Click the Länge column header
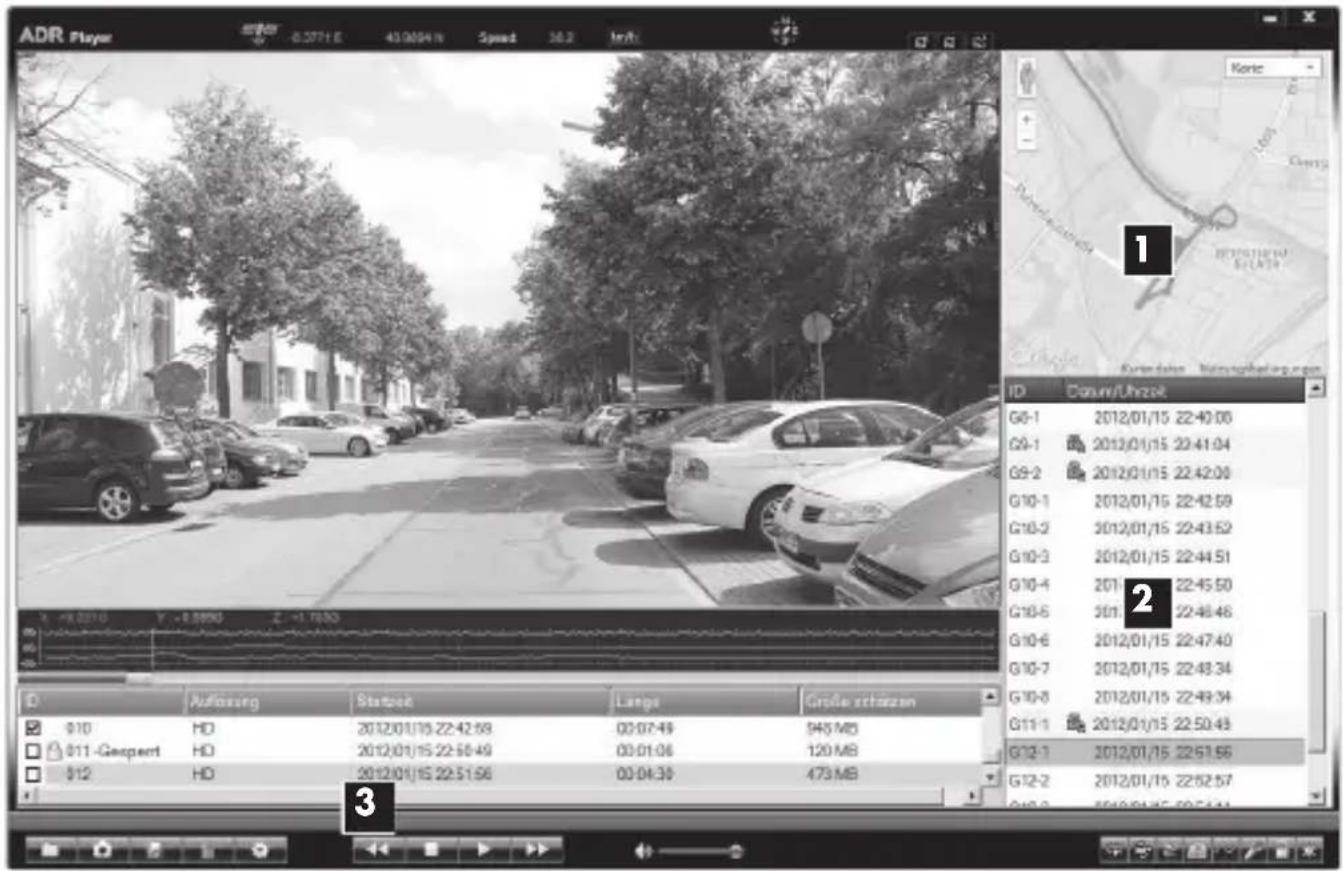The image size is (1343, 871). coord(705,701)
